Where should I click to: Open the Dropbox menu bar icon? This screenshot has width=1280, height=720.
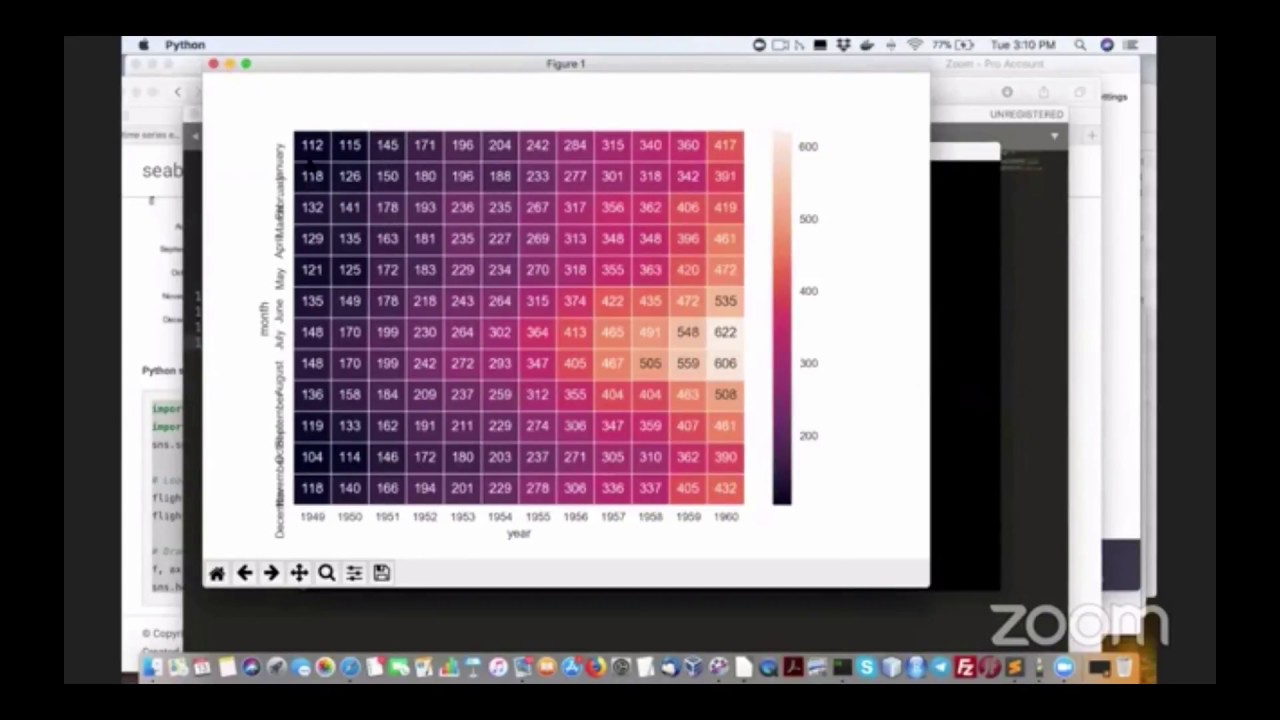[844, 45]
